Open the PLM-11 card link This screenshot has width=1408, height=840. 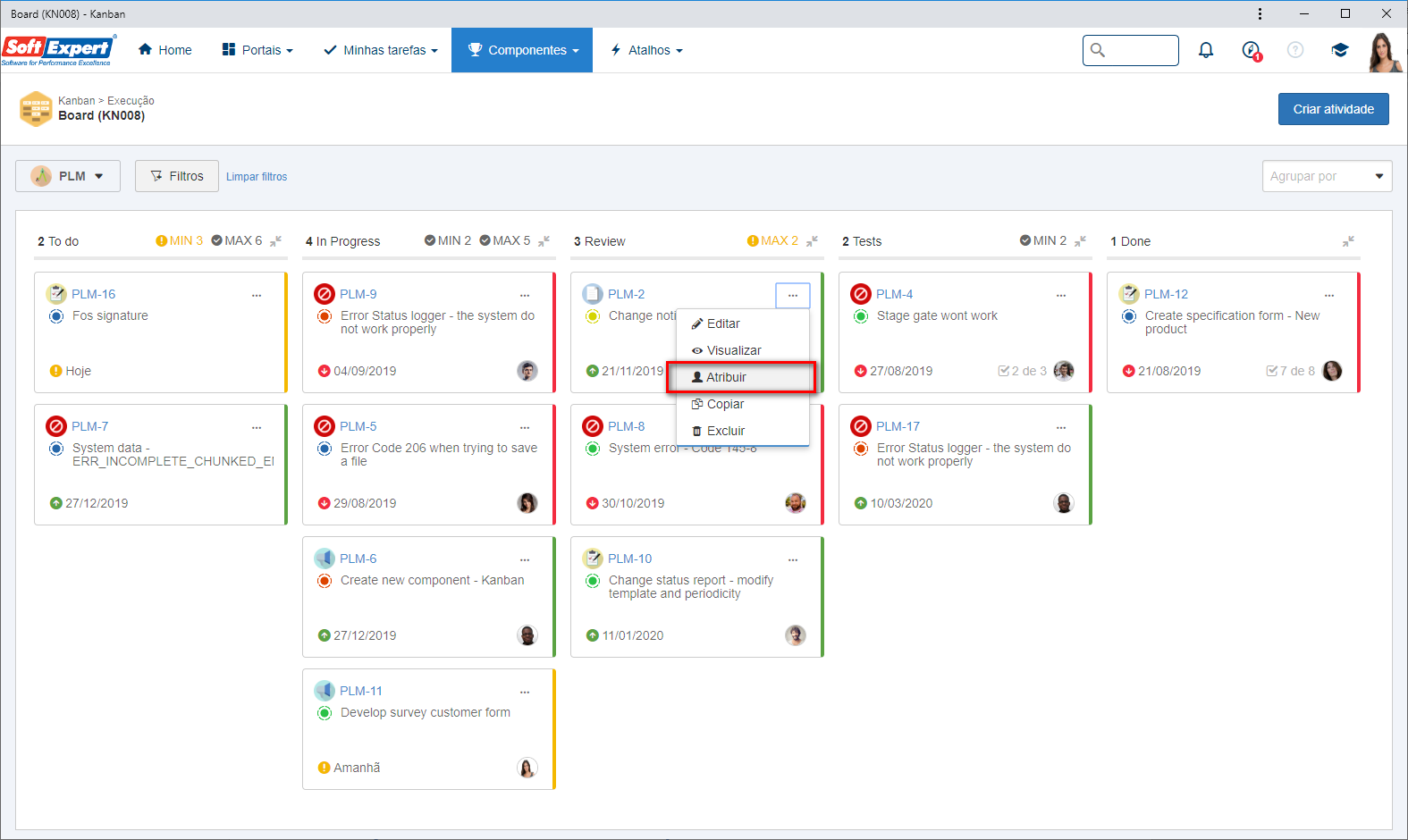361,691
